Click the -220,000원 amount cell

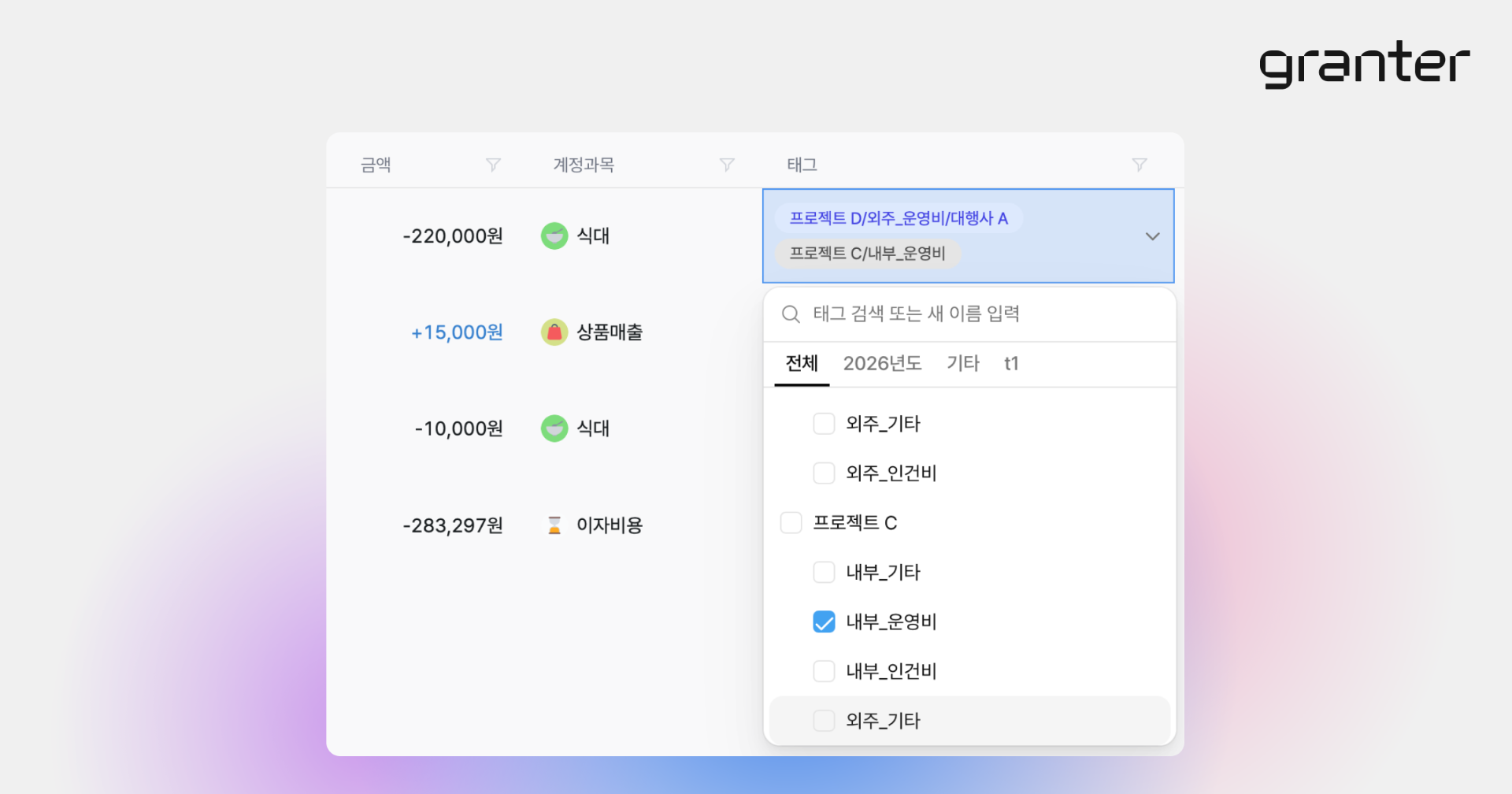point(453,236)
